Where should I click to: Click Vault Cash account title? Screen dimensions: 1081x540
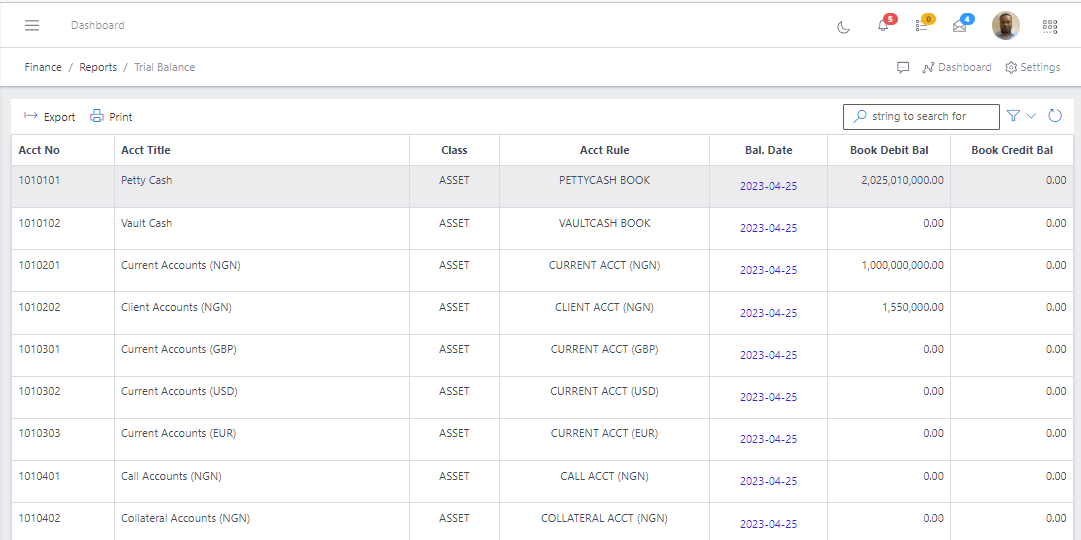coord(146,223)
